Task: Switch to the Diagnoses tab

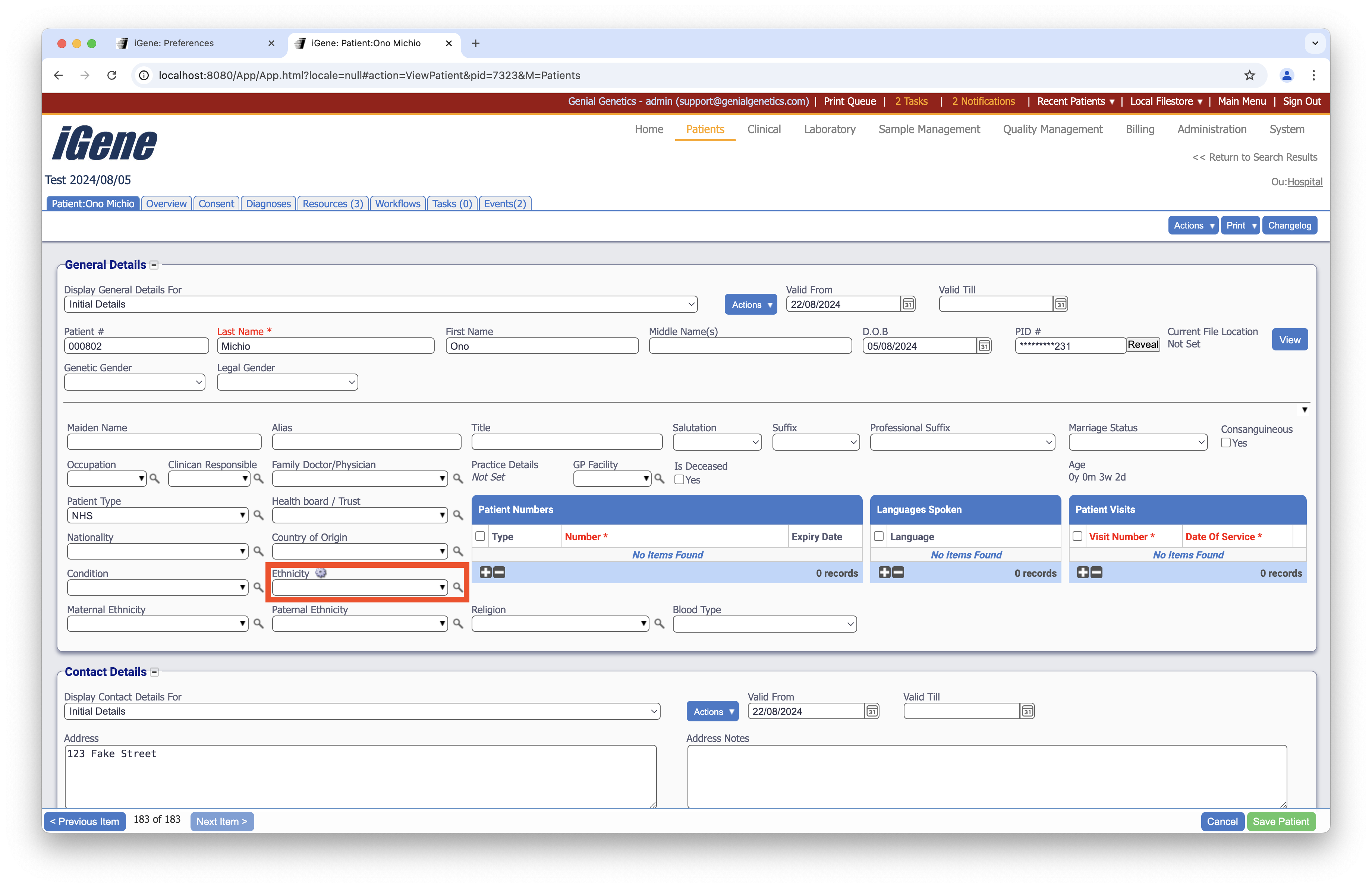Action: point(268,204)
